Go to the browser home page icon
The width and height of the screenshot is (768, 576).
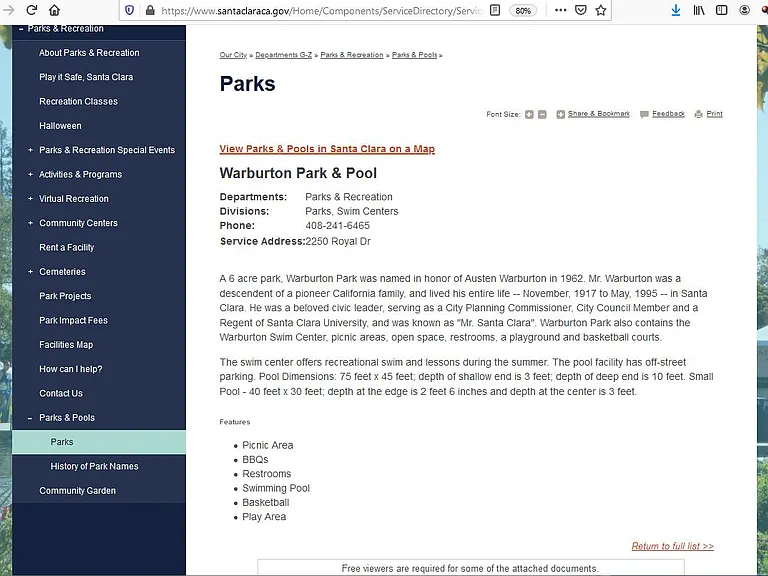click(x=54, y=10)
